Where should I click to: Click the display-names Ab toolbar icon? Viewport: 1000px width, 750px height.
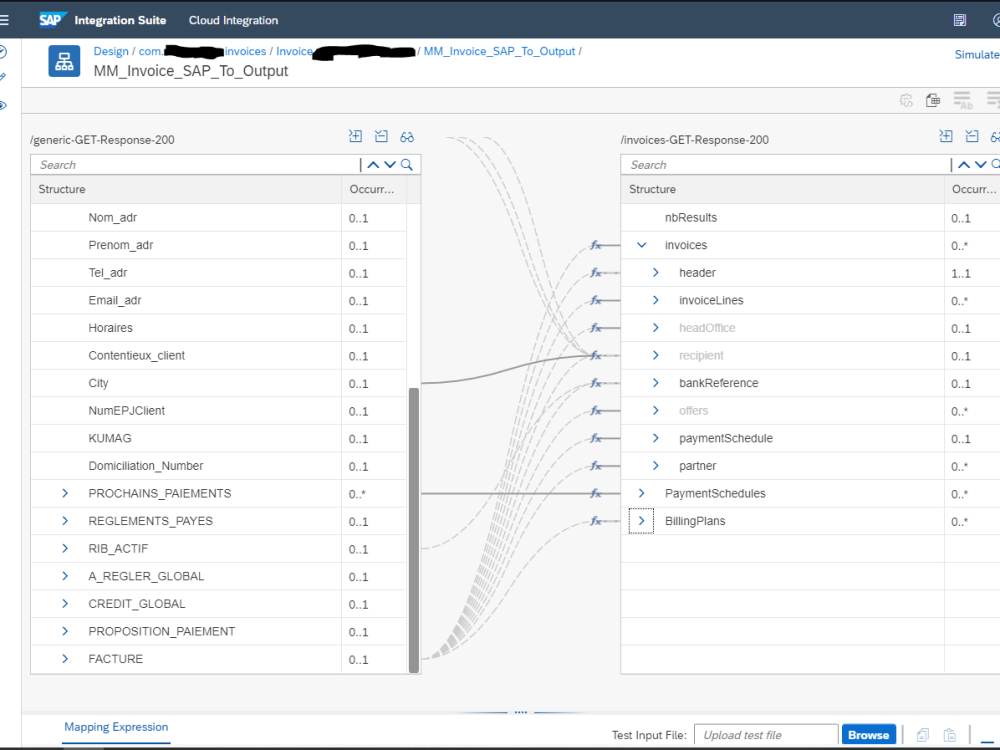[962, 100]
